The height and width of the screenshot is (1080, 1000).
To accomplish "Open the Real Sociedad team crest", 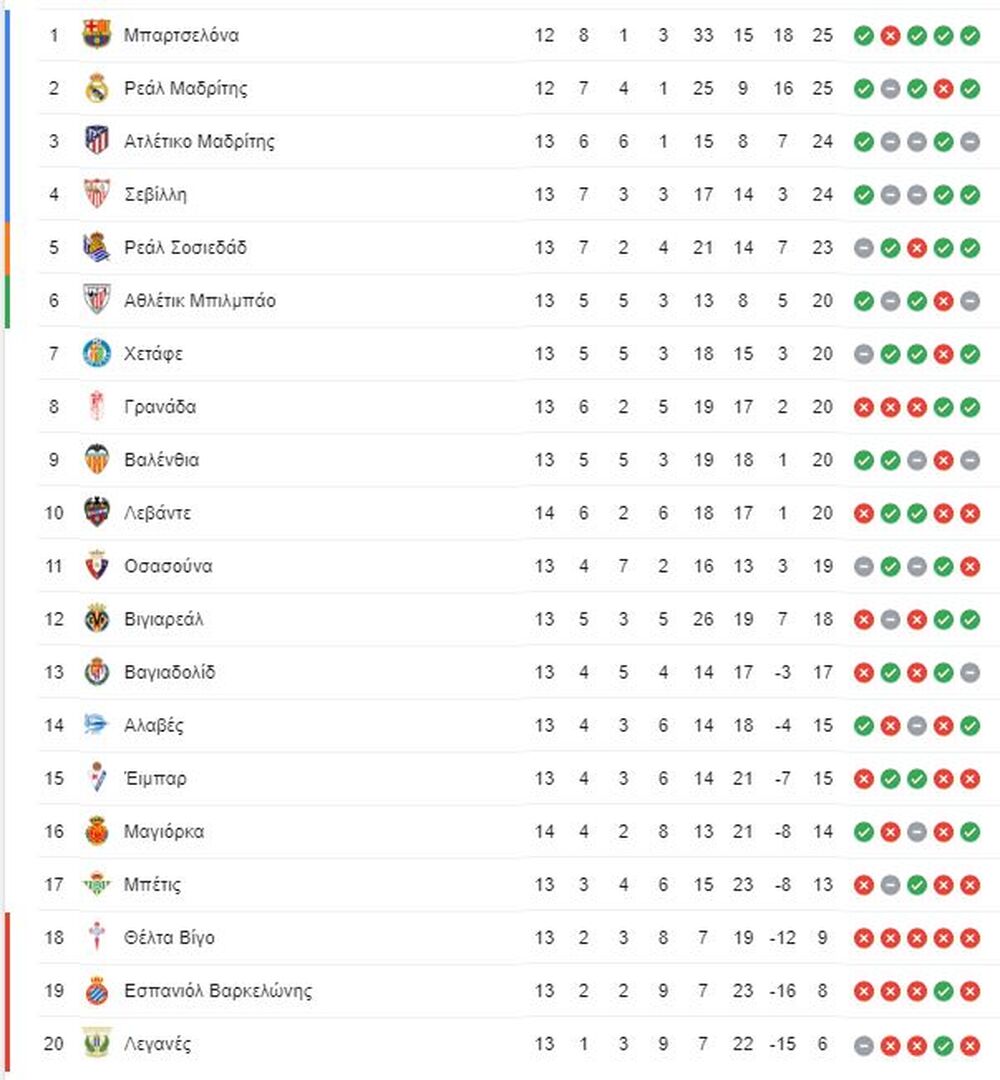I will point(96,247).
